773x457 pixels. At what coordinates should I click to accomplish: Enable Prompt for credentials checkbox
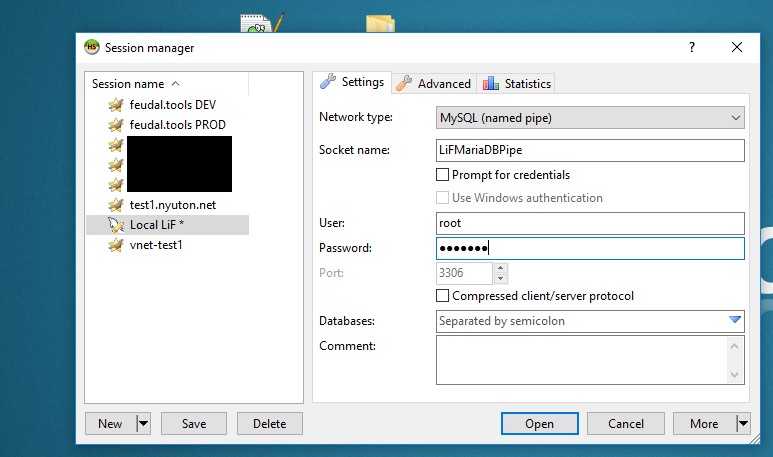tap(443, 175)
